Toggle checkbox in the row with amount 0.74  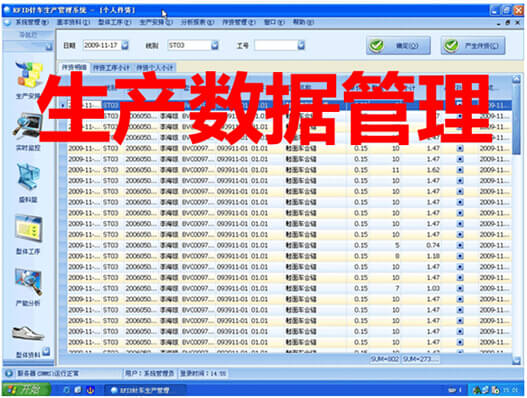click(460, 245)
